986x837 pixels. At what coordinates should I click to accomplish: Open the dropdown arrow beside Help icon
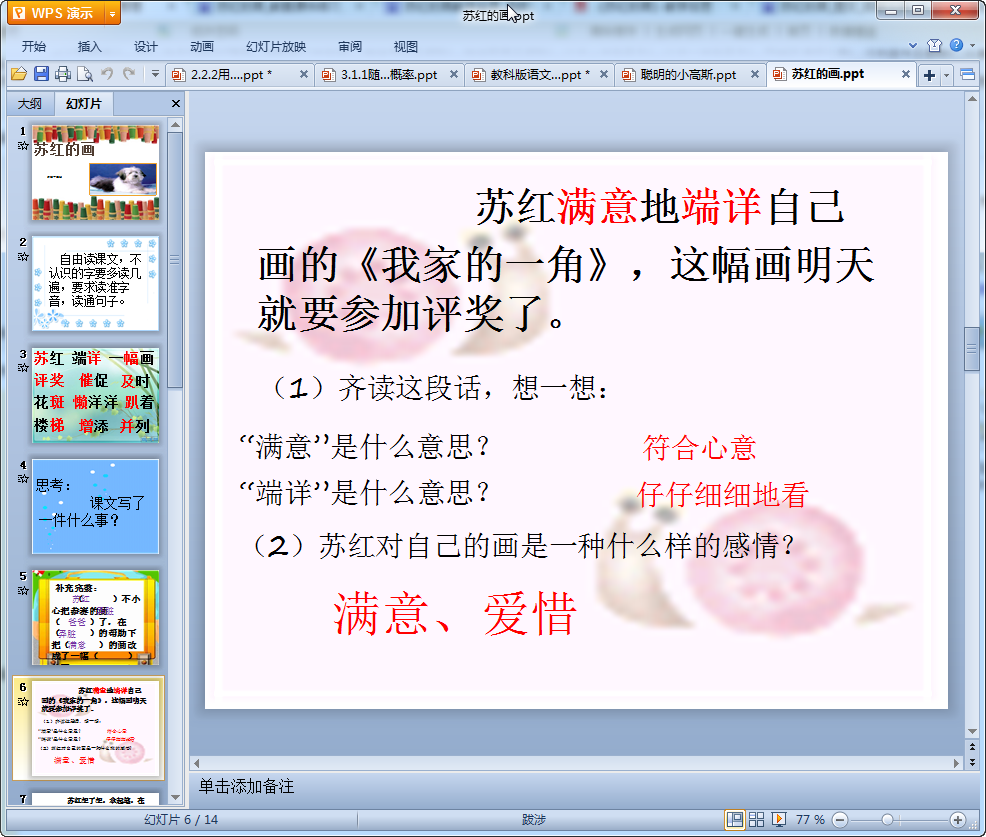[973, 45]
